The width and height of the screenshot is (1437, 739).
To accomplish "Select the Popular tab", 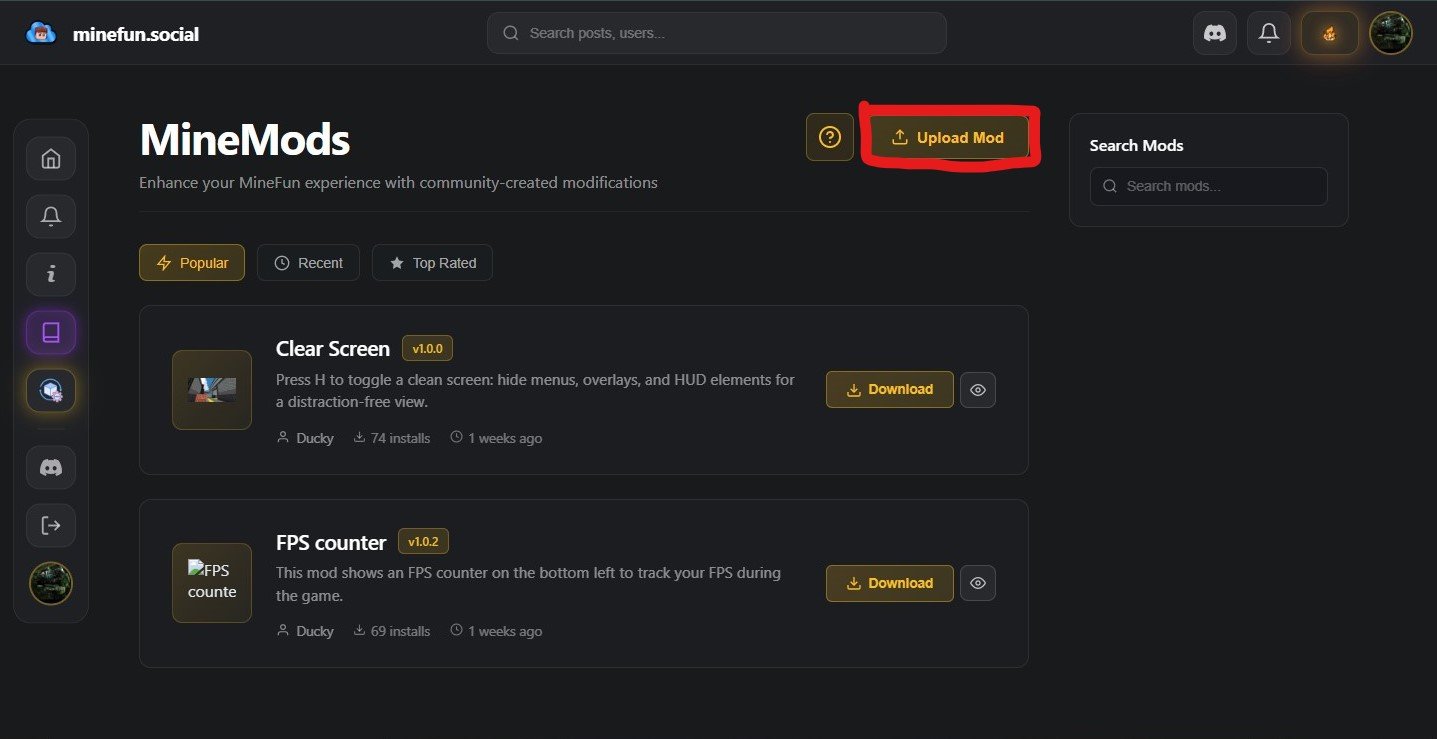I will pyautogui.click(x=192, y=263).
